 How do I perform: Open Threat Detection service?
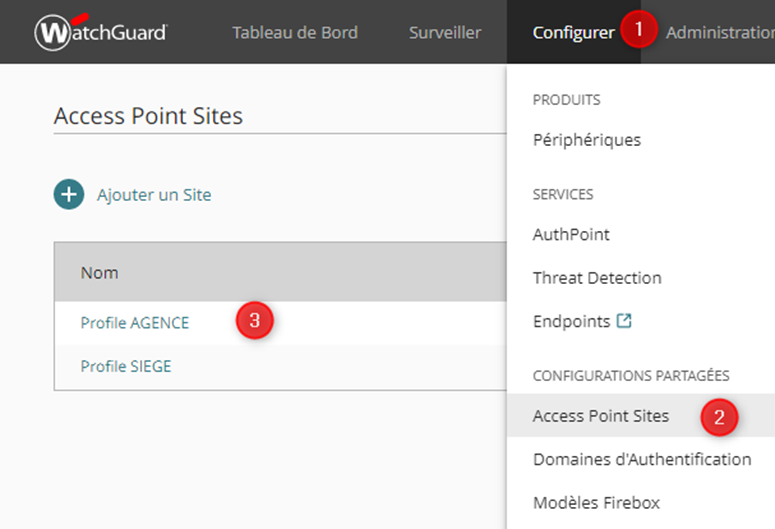[597, 278]
